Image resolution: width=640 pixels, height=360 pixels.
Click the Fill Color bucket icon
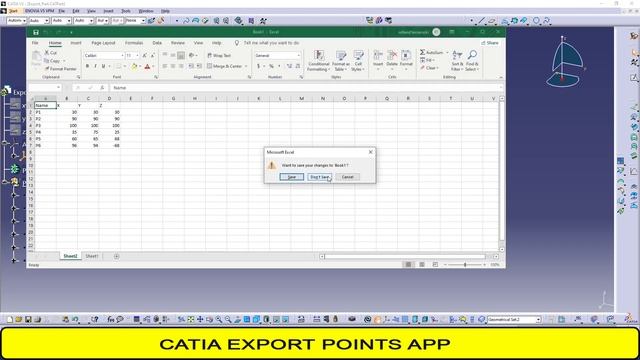(x=133, y=66)
